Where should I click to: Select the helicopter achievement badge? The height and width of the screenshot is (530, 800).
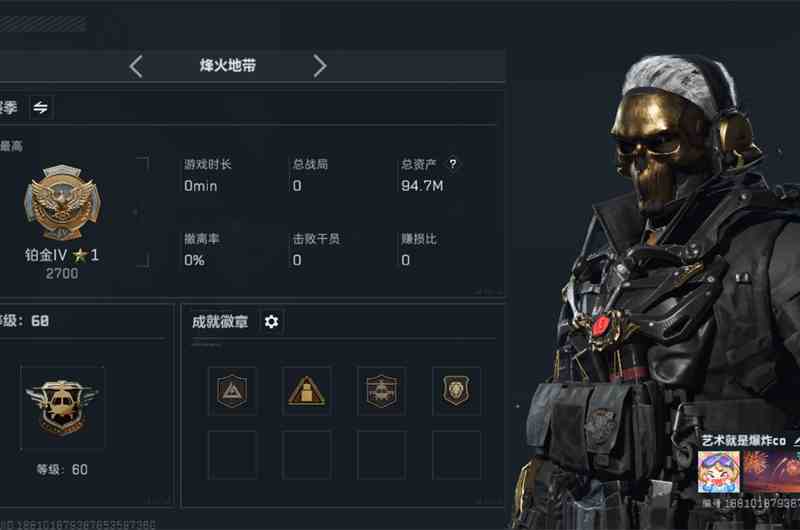382,391
